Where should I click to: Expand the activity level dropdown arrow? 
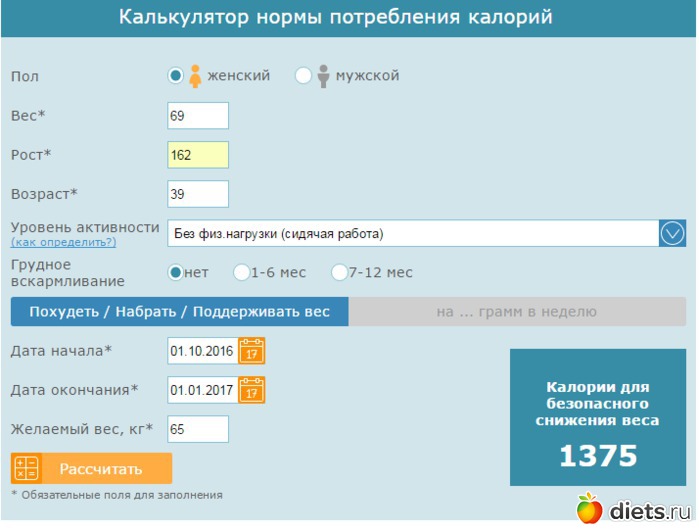pos(672,234)
